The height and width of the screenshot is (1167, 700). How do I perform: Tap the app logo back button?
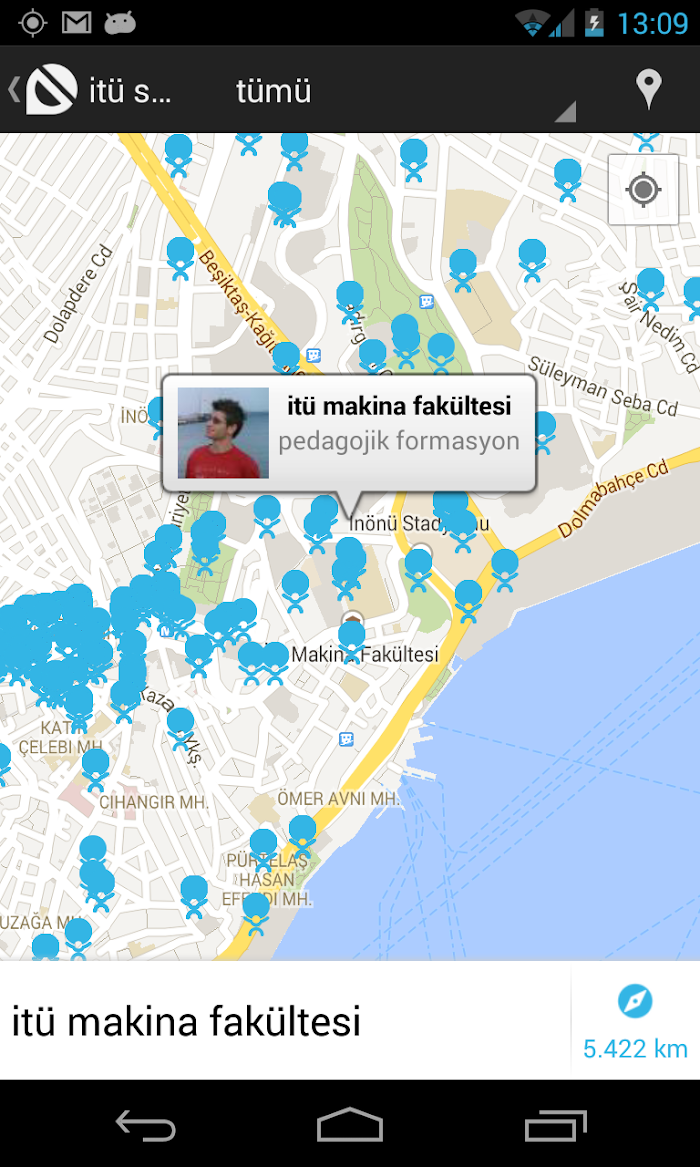coord(43,89)
